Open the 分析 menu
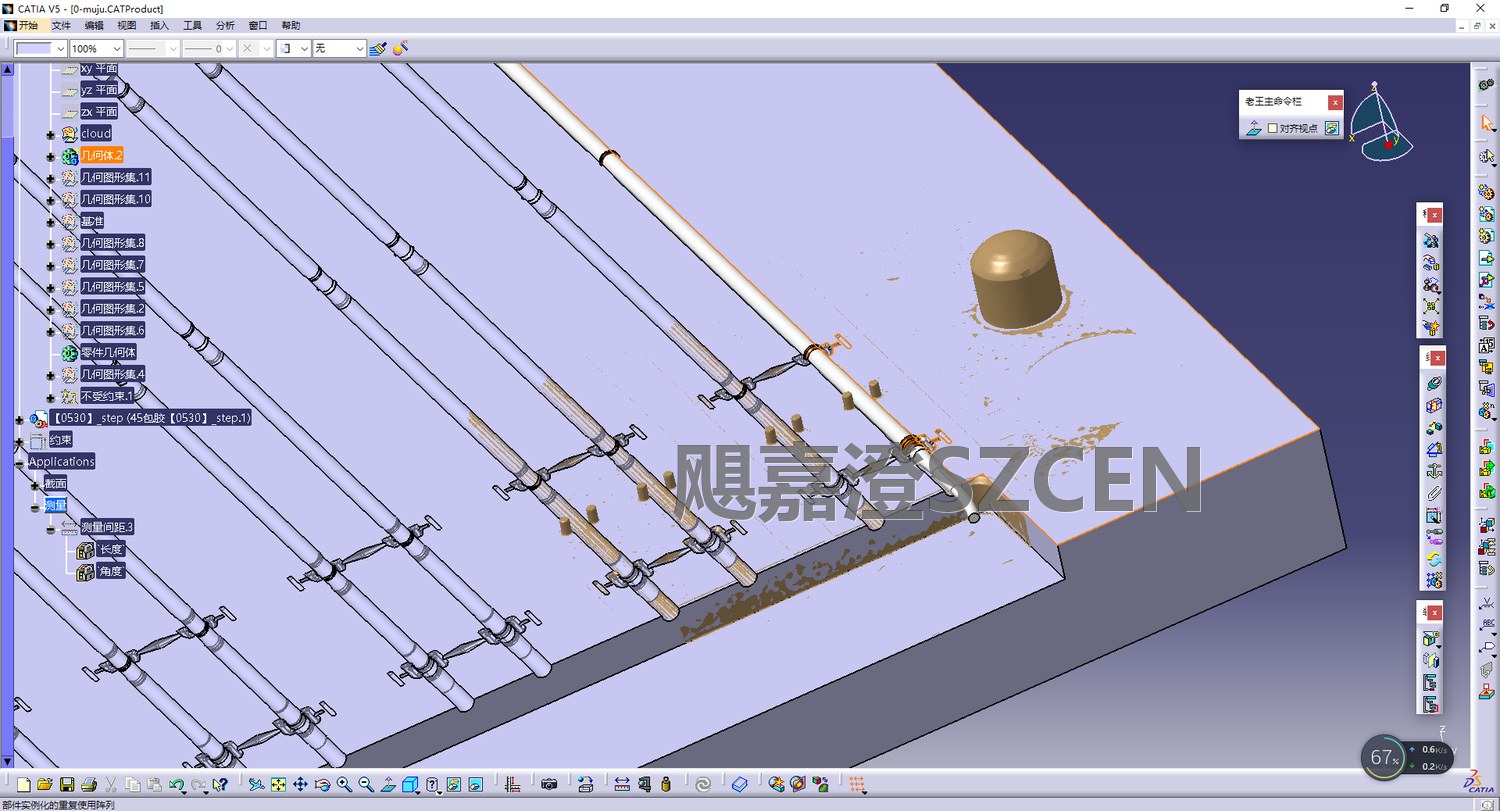Viewport: 1500px width, 811px height. pos(225,25)
